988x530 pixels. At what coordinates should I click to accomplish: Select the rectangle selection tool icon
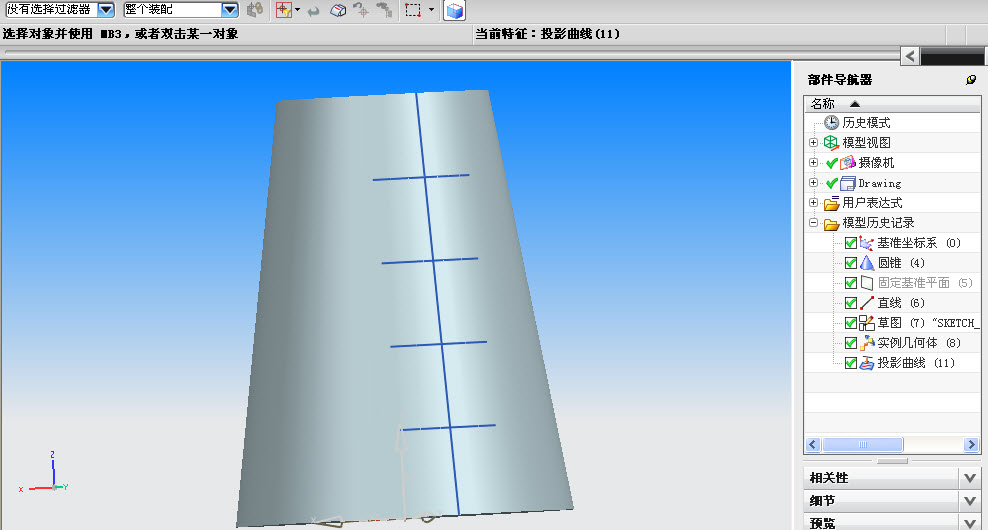(x=413, y=9)
